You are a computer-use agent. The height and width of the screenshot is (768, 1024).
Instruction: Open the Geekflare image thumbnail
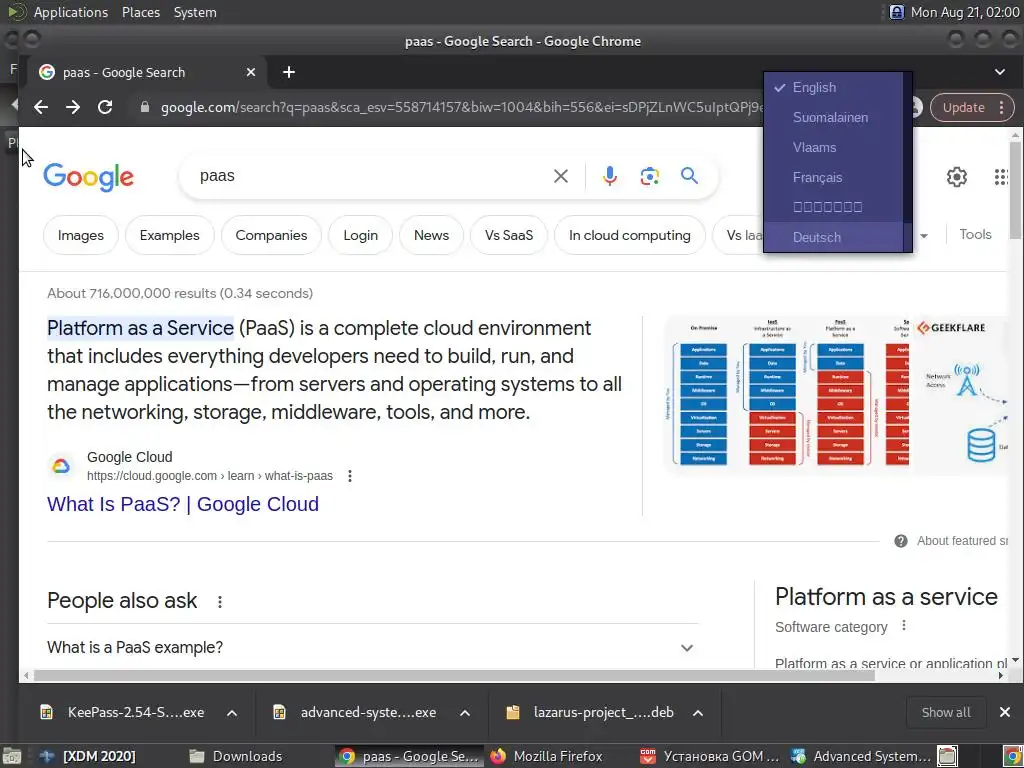point(960,395)
